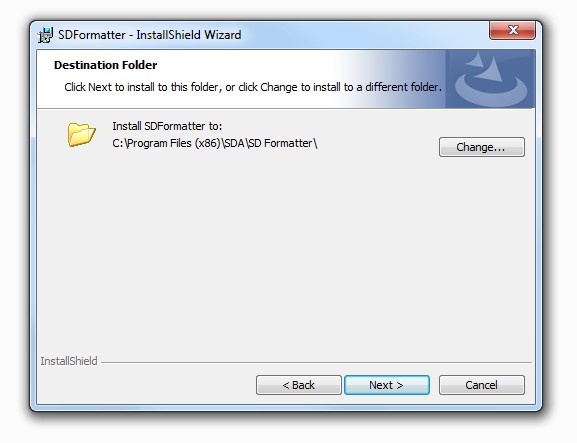Viewport: 577px width, 443px height.
Task: Click the InstallShield logo graphic in the banner
Action: tap(491, 79)
